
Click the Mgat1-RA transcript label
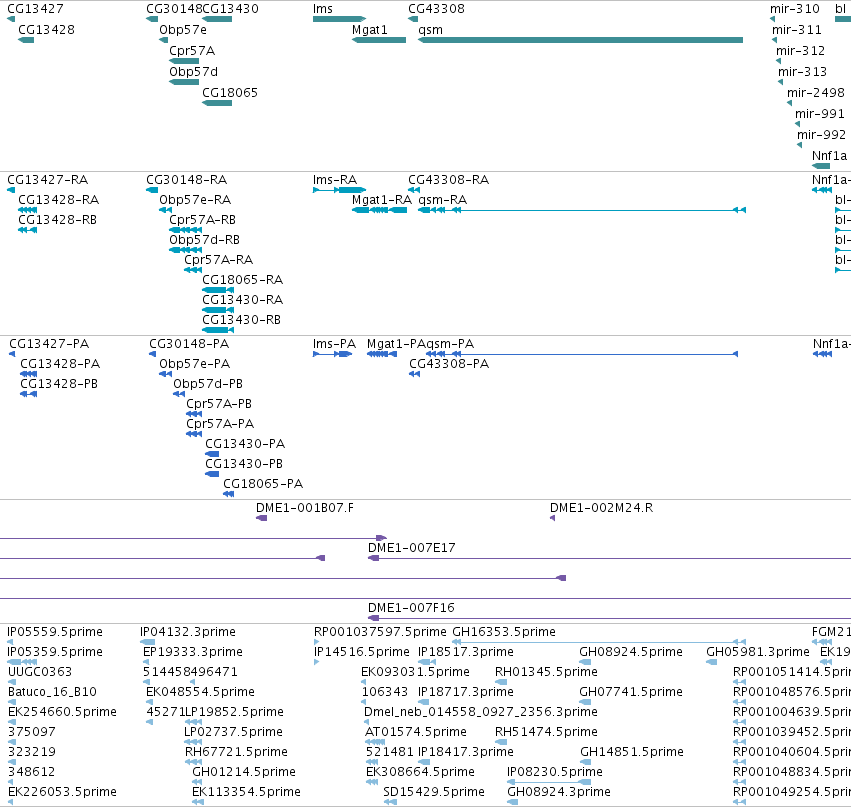click(382, 200)
